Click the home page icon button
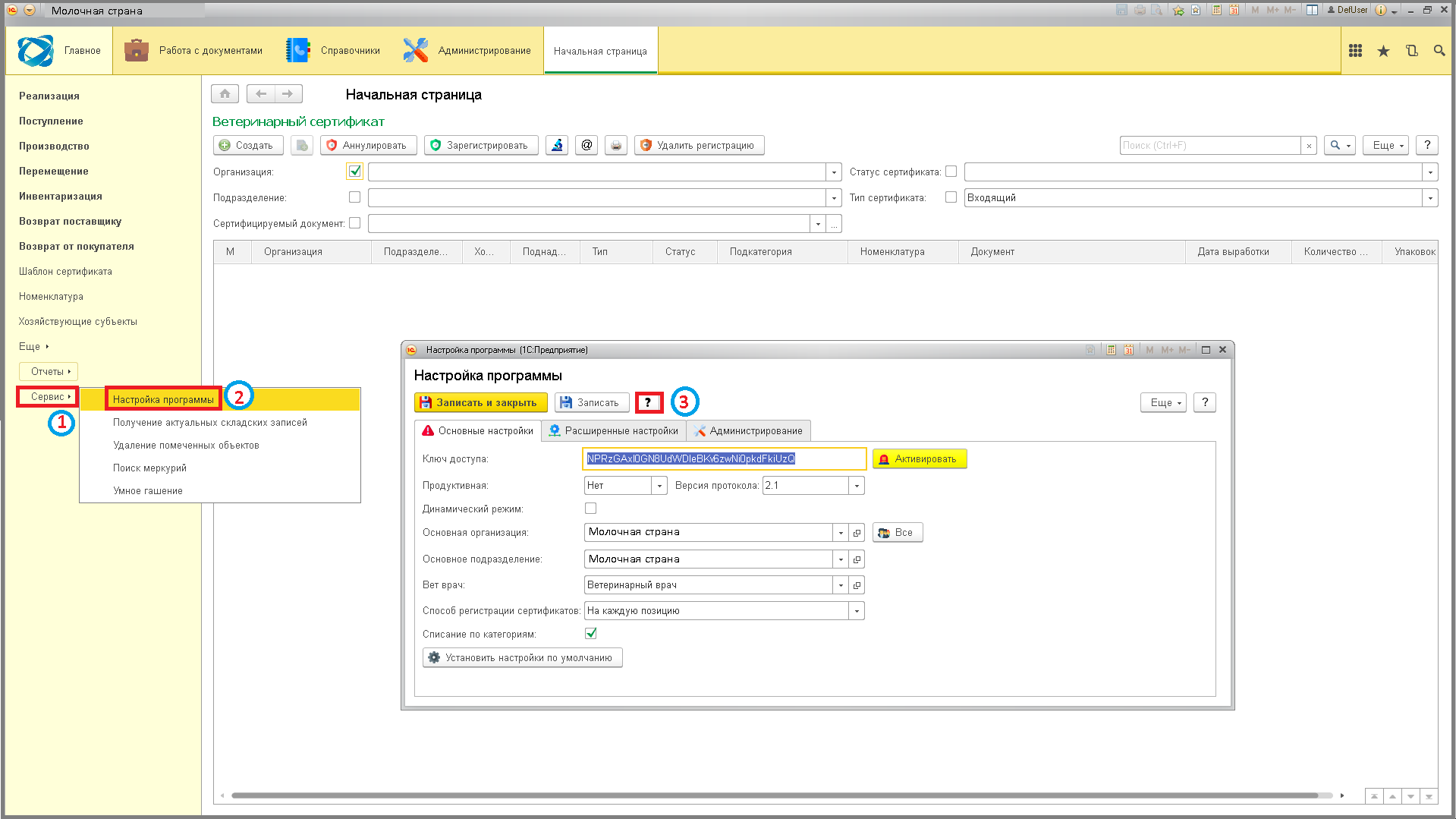The height and width of the screenshot is (819, 1456). tap(225, 94)
